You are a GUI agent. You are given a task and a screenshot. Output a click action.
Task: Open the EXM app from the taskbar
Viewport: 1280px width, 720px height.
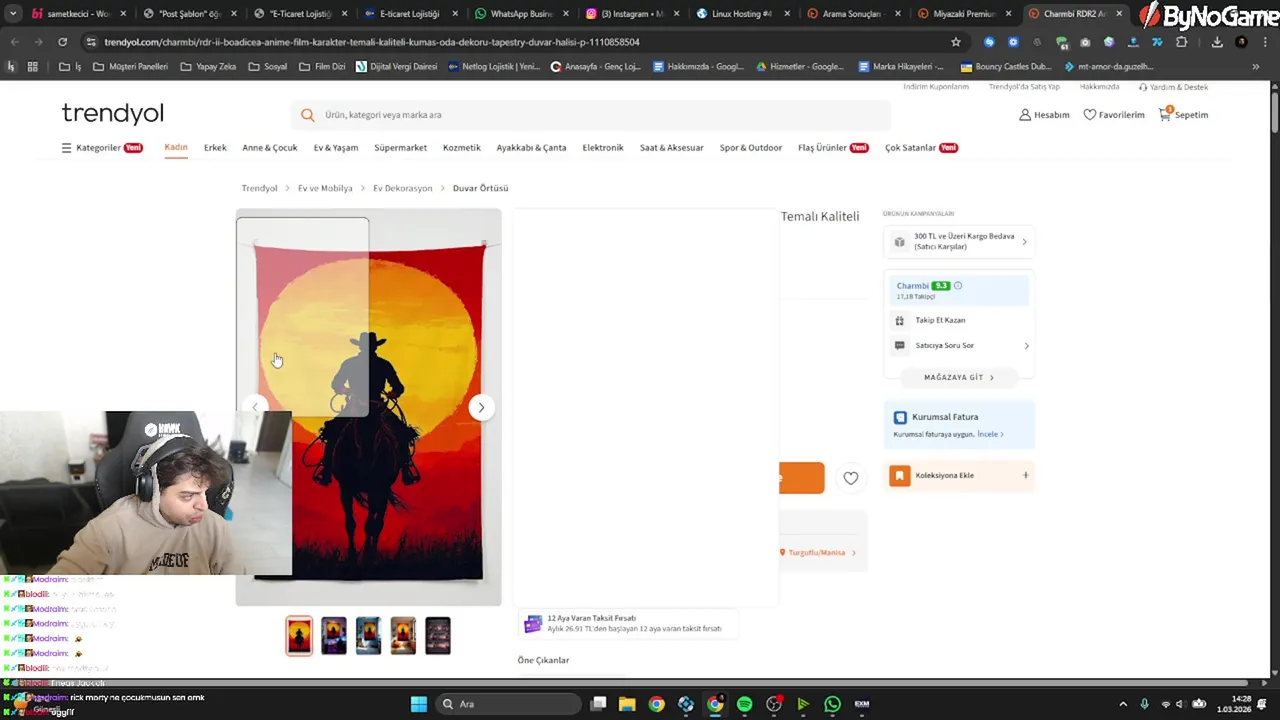861,704
